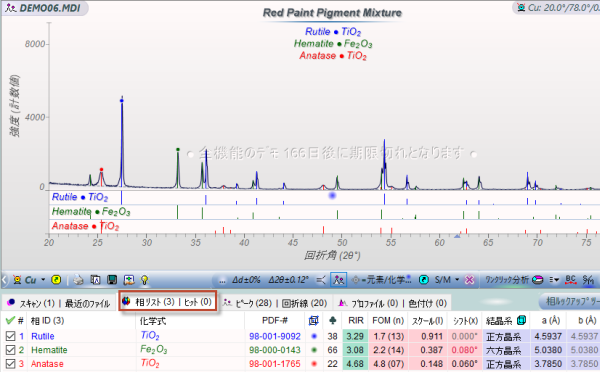Screen dimensions: 600x372
Task: Select the Hematite phase name in table
Action: pyautogui.click(x=49, y=350)
